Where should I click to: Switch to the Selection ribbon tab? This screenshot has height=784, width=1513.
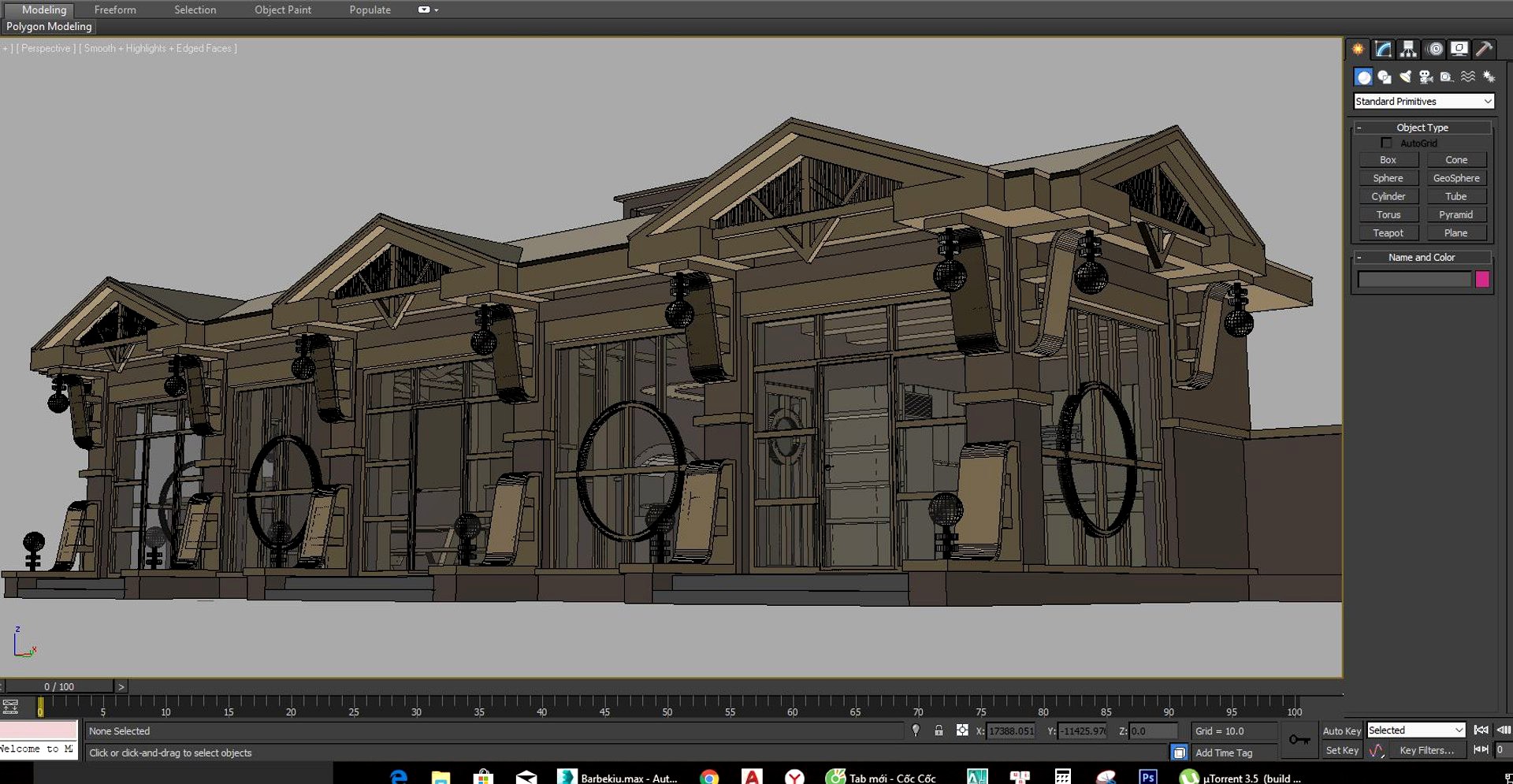coord(195,9)
